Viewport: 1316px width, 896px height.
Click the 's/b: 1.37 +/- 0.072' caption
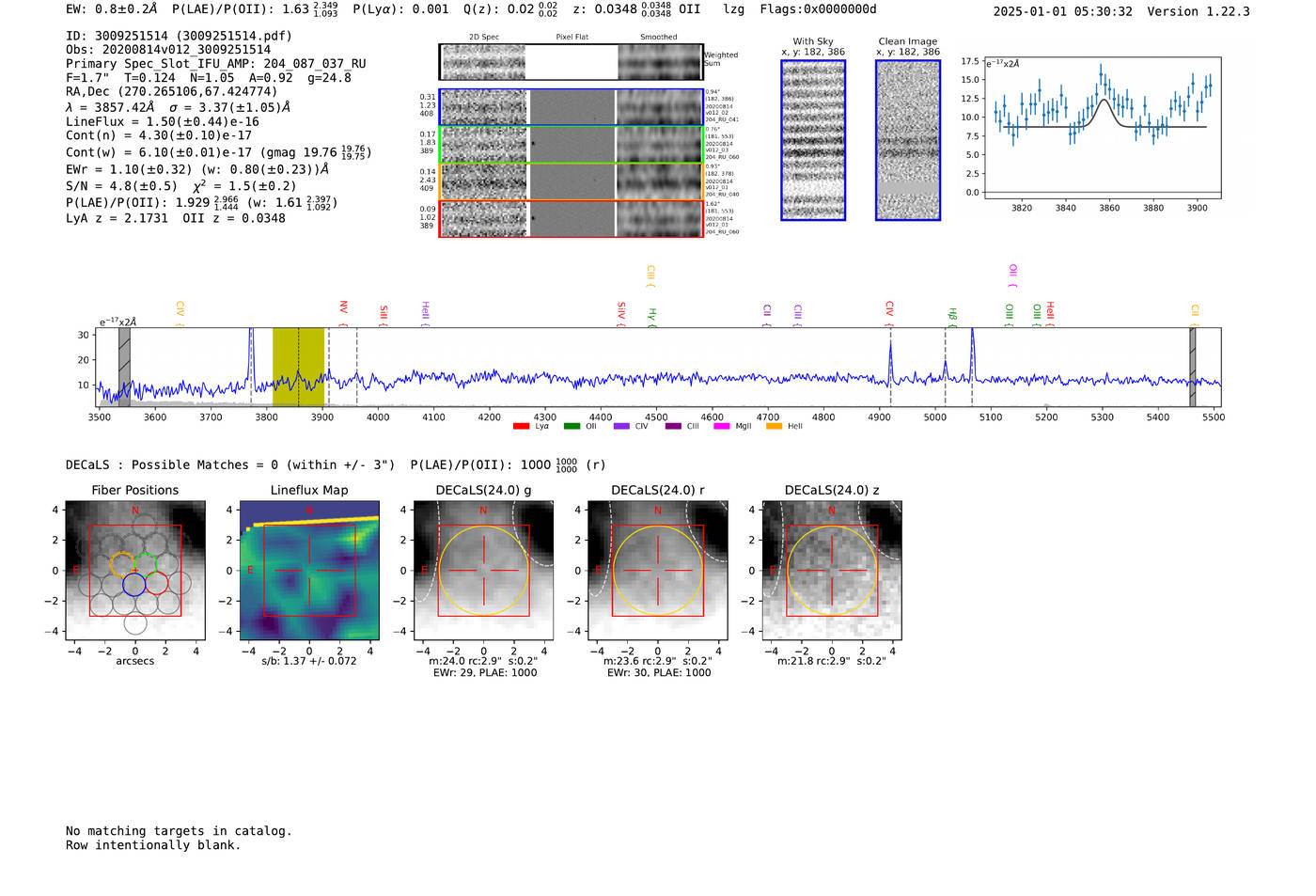(x=309, y=661)
